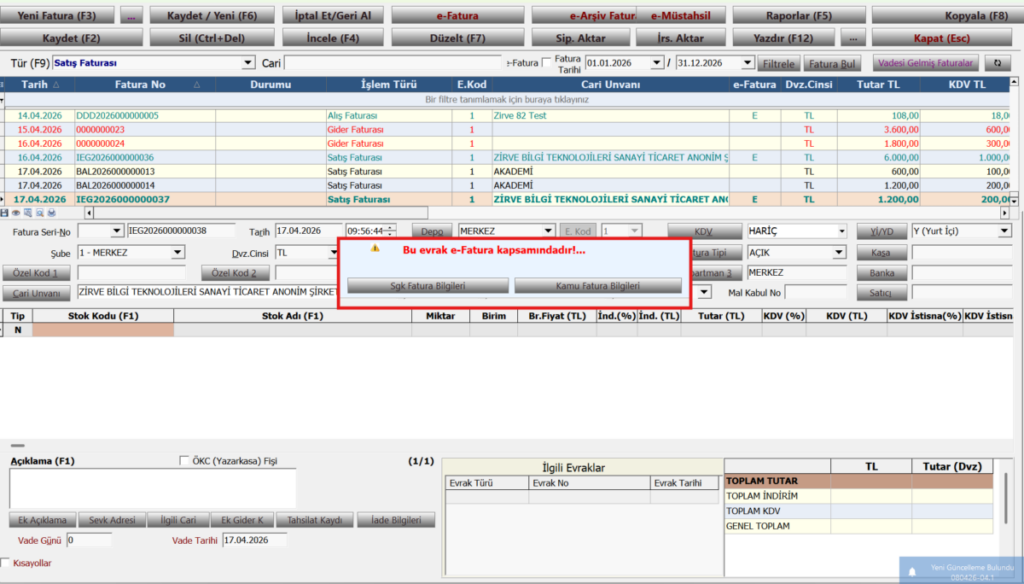
Task: Click the e-Fatura toolbar button
Action: 457,15
